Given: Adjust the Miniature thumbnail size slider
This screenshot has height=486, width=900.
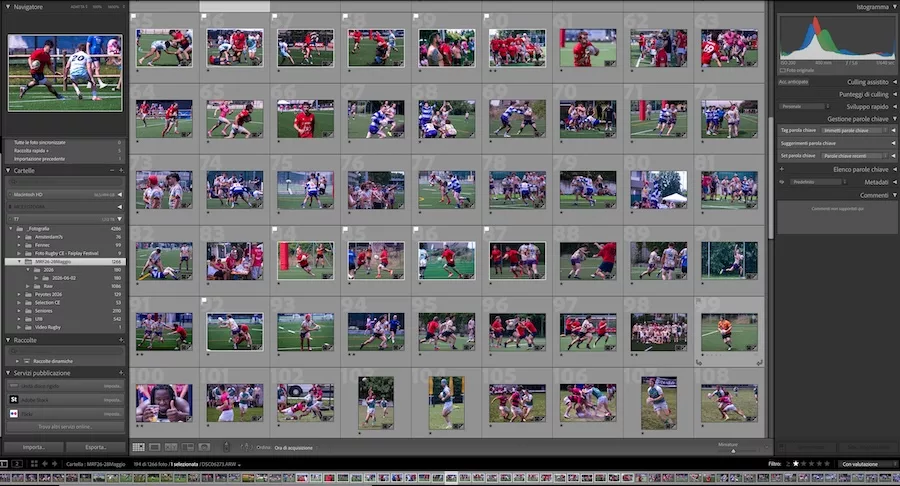Looking at the screenshot, I should coord(733,451).
